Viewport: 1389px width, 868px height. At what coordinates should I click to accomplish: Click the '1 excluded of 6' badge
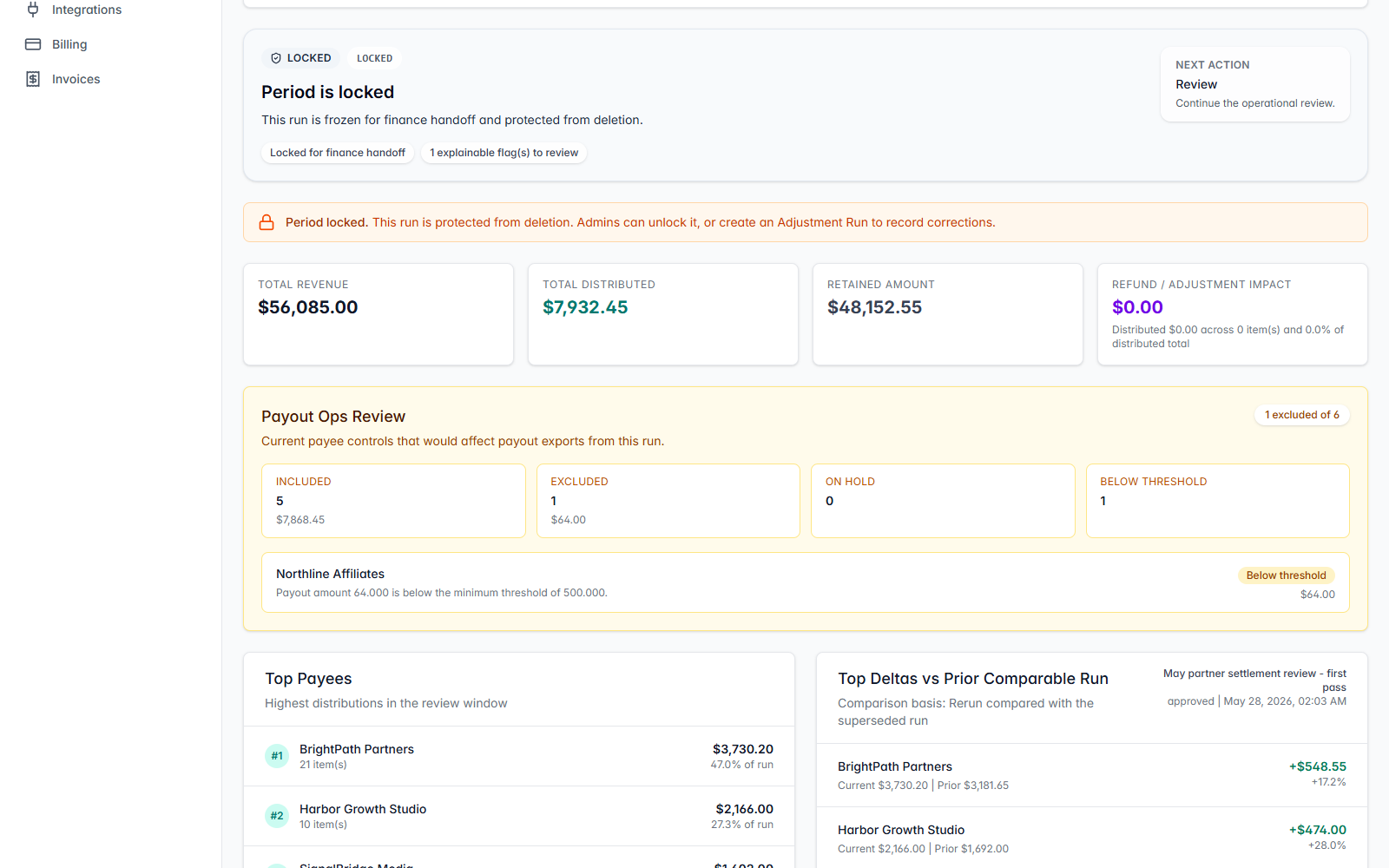coord(1302,415)
